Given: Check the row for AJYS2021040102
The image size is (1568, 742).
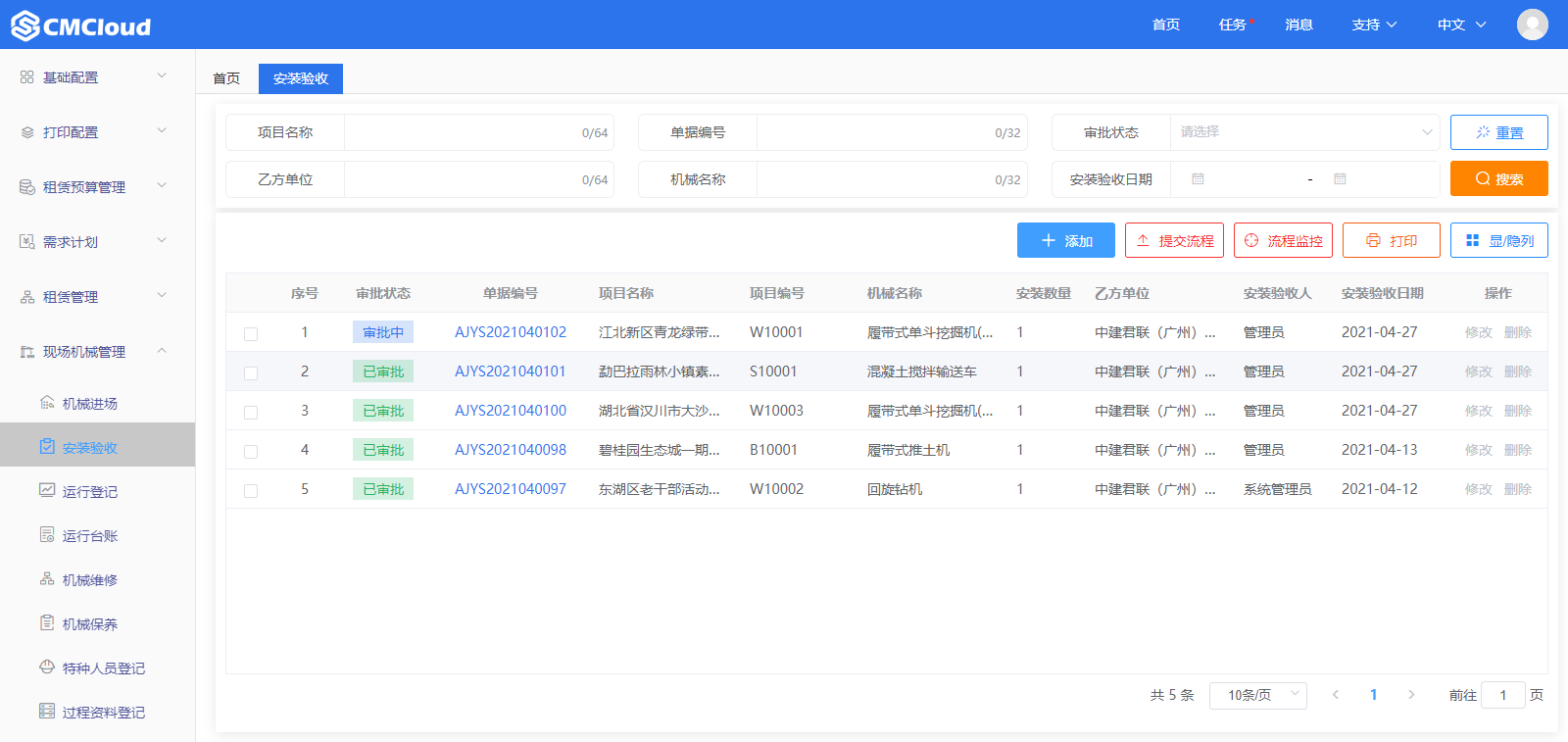Looking at the screenshot, I should pos(251,333).
